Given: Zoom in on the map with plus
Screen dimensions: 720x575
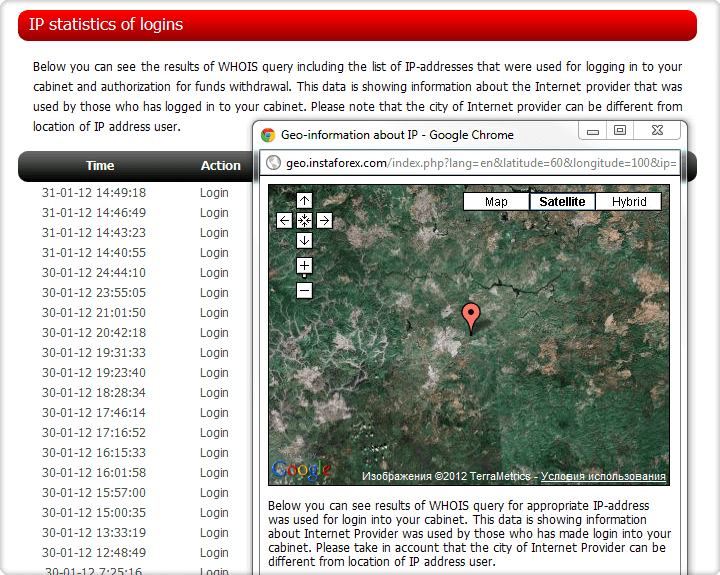Looking at the screenshot, I should [304, 266].
